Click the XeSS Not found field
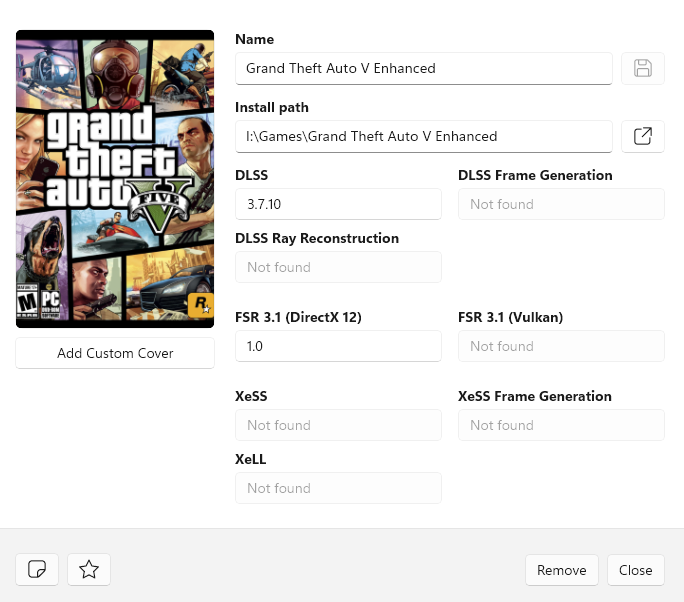The width and height of the screenshot is (684, 602). (339, 425)
